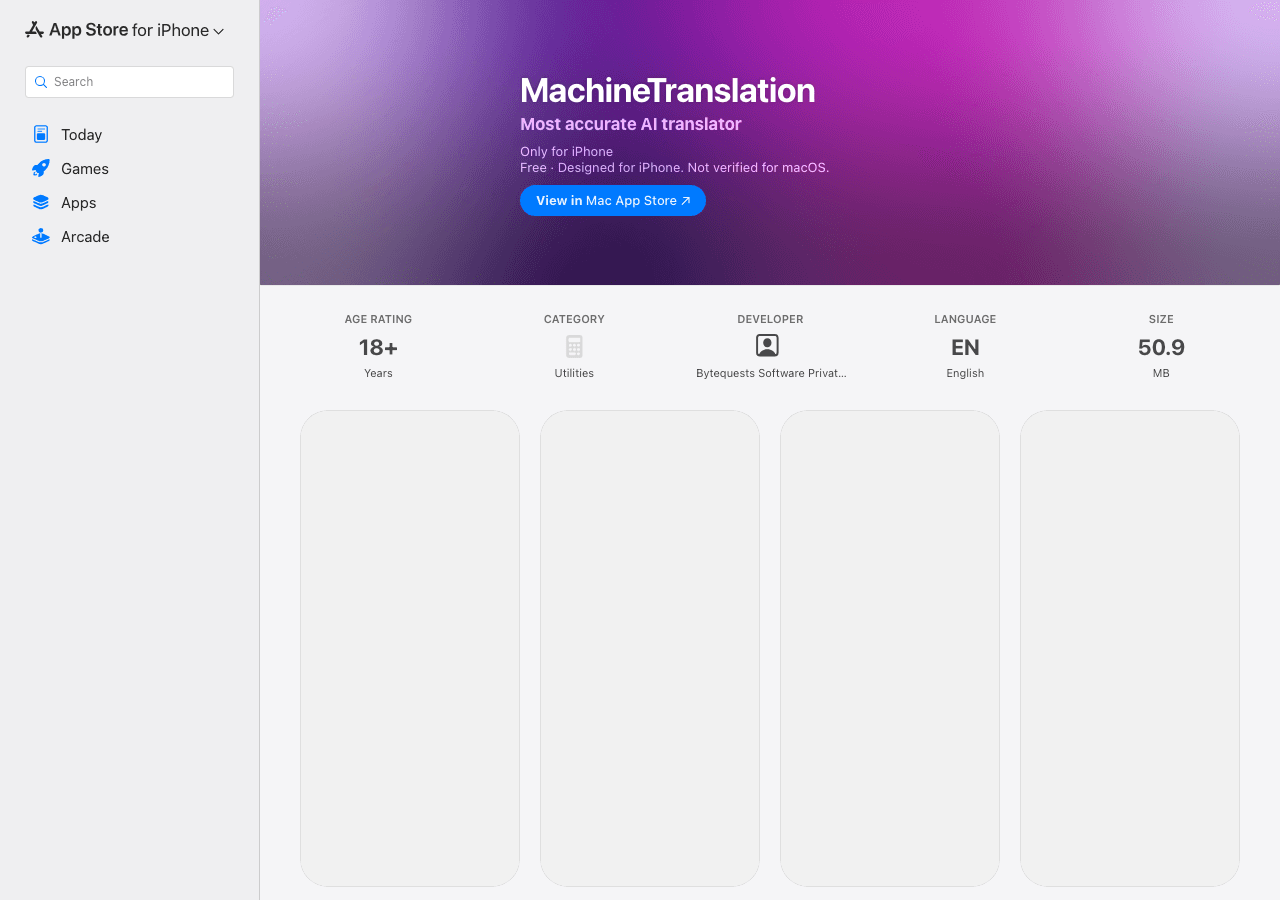Click the English language label
1280x900 pixels.
click(x=965, y=373)
